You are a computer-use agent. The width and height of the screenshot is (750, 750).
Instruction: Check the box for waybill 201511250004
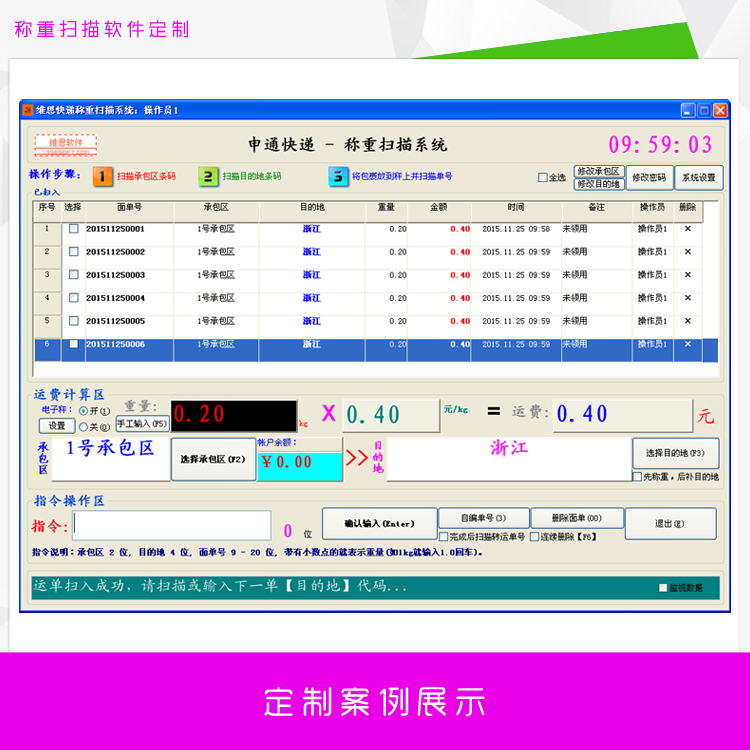point(74,298)
